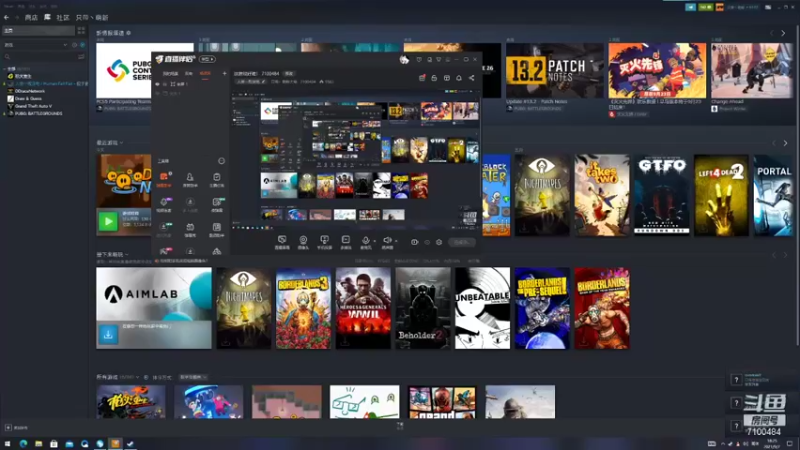Select active orange scene tab in streaming app
The width and height of the screenshot is (800, 450).
tap(205, 73)
